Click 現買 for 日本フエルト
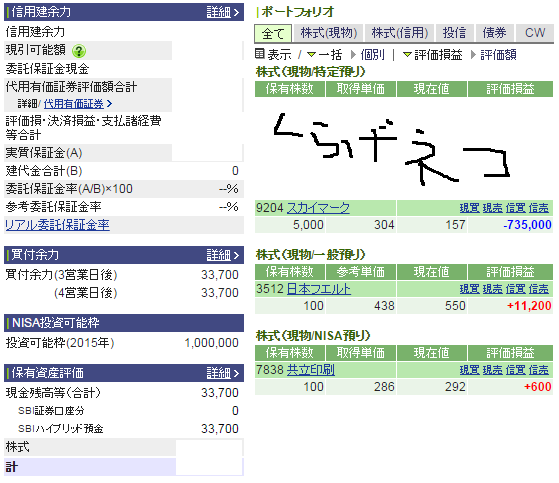This screenshot has width=559, height=483. [x=470, y=289]
